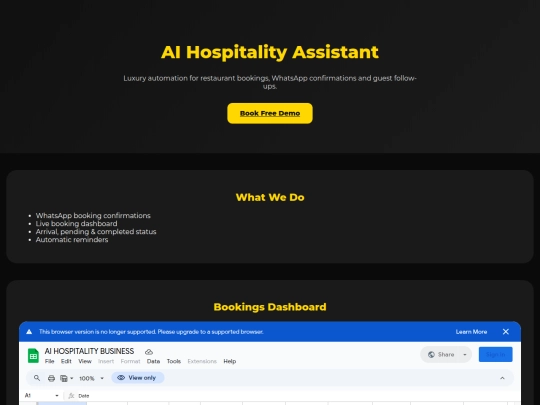Open the Extensions menu
The image size is (540, 405).
tap(202, 361)
